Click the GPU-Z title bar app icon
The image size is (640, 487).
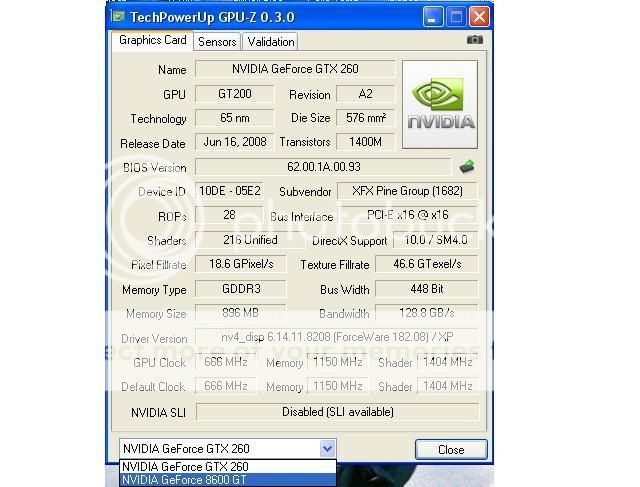[x=118, y=17]
